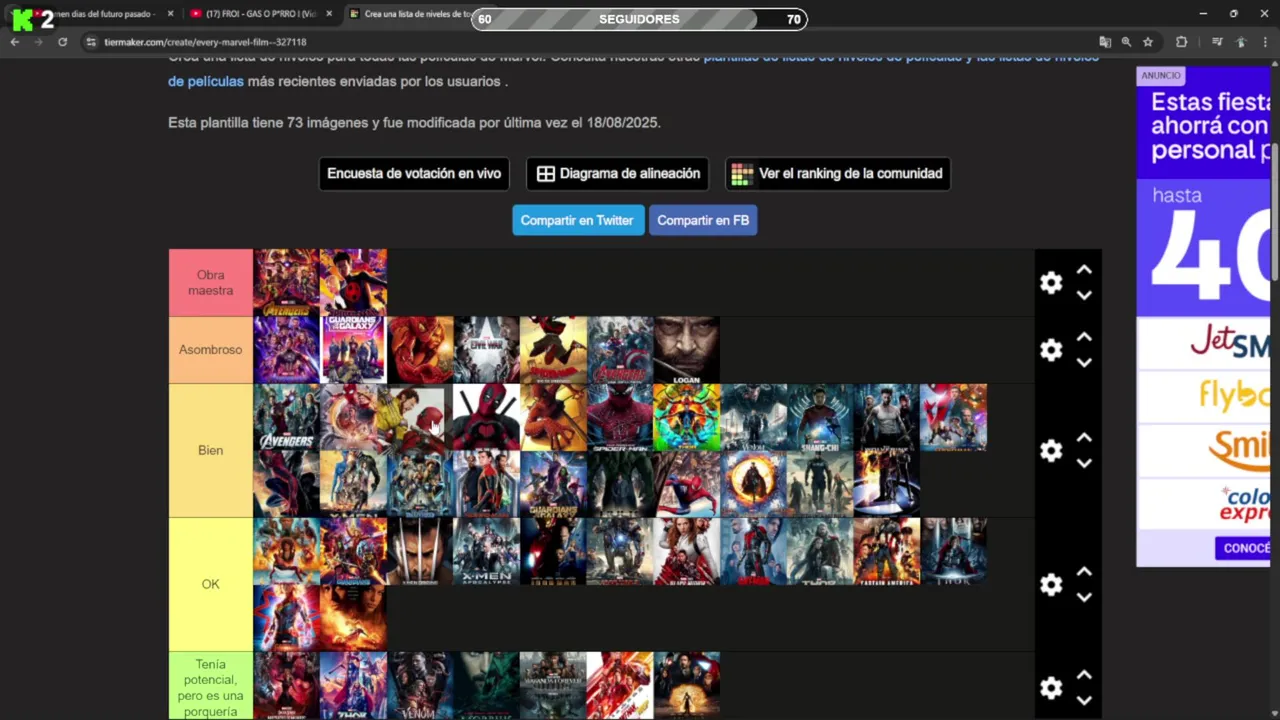Move Obra maestra row up with arrow
Screen dimensions: 1280x720
point(1084,270)
